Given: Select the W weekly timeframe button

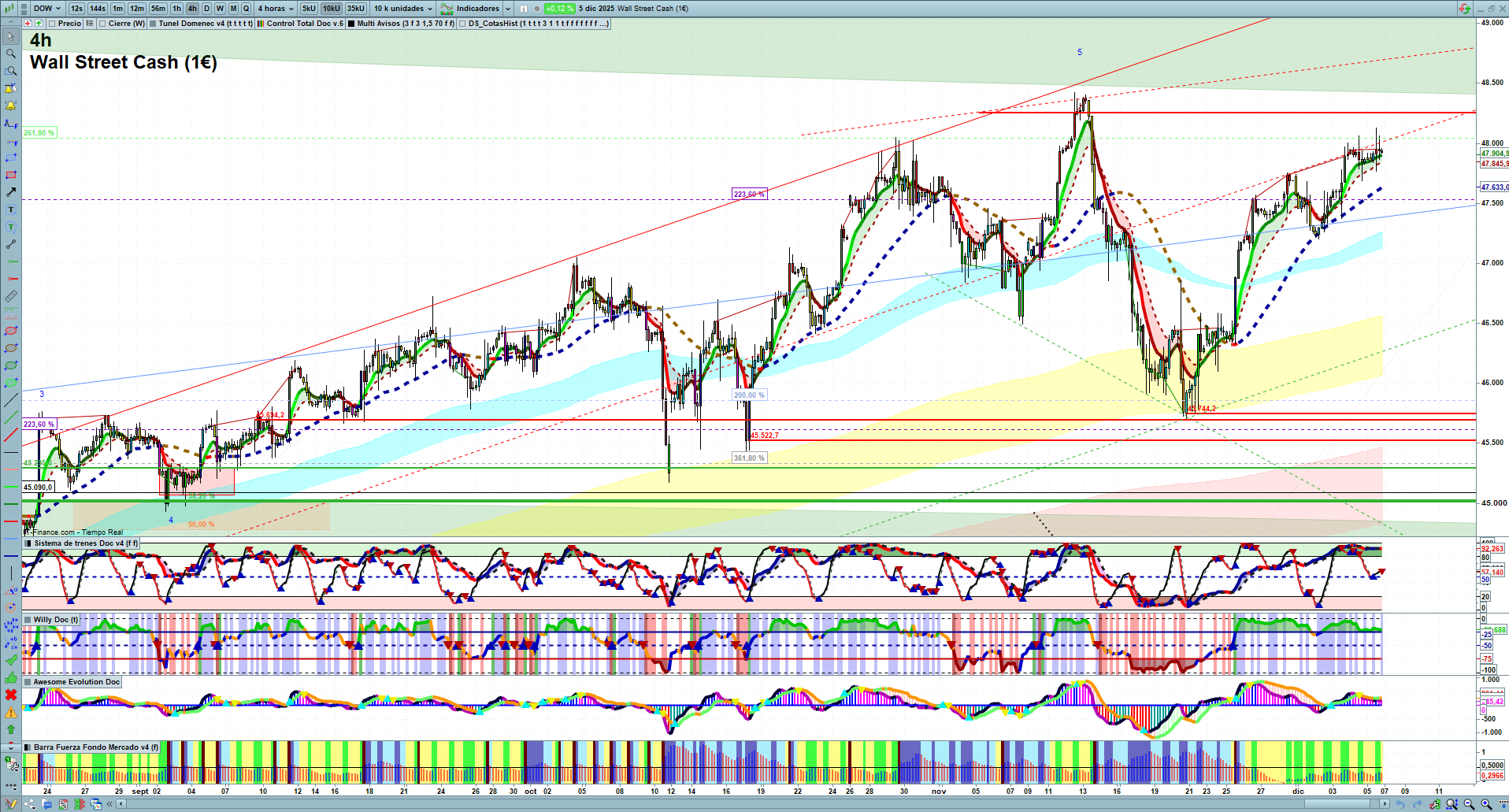Looking at the screenshot, I should pyautogui.click(x=220, y=9).
